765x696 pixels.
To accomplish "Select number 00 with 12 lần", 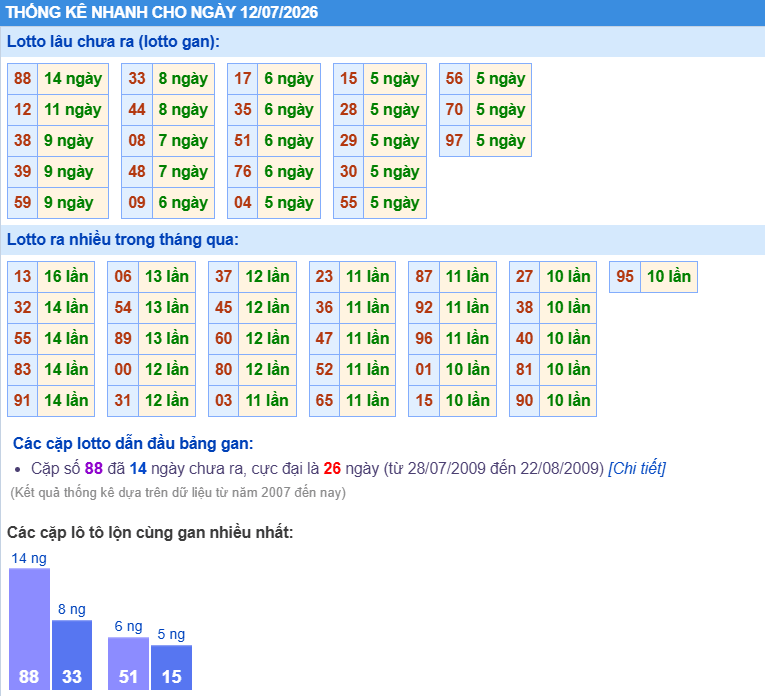I will pyautogui.click(x=123, y=370).
